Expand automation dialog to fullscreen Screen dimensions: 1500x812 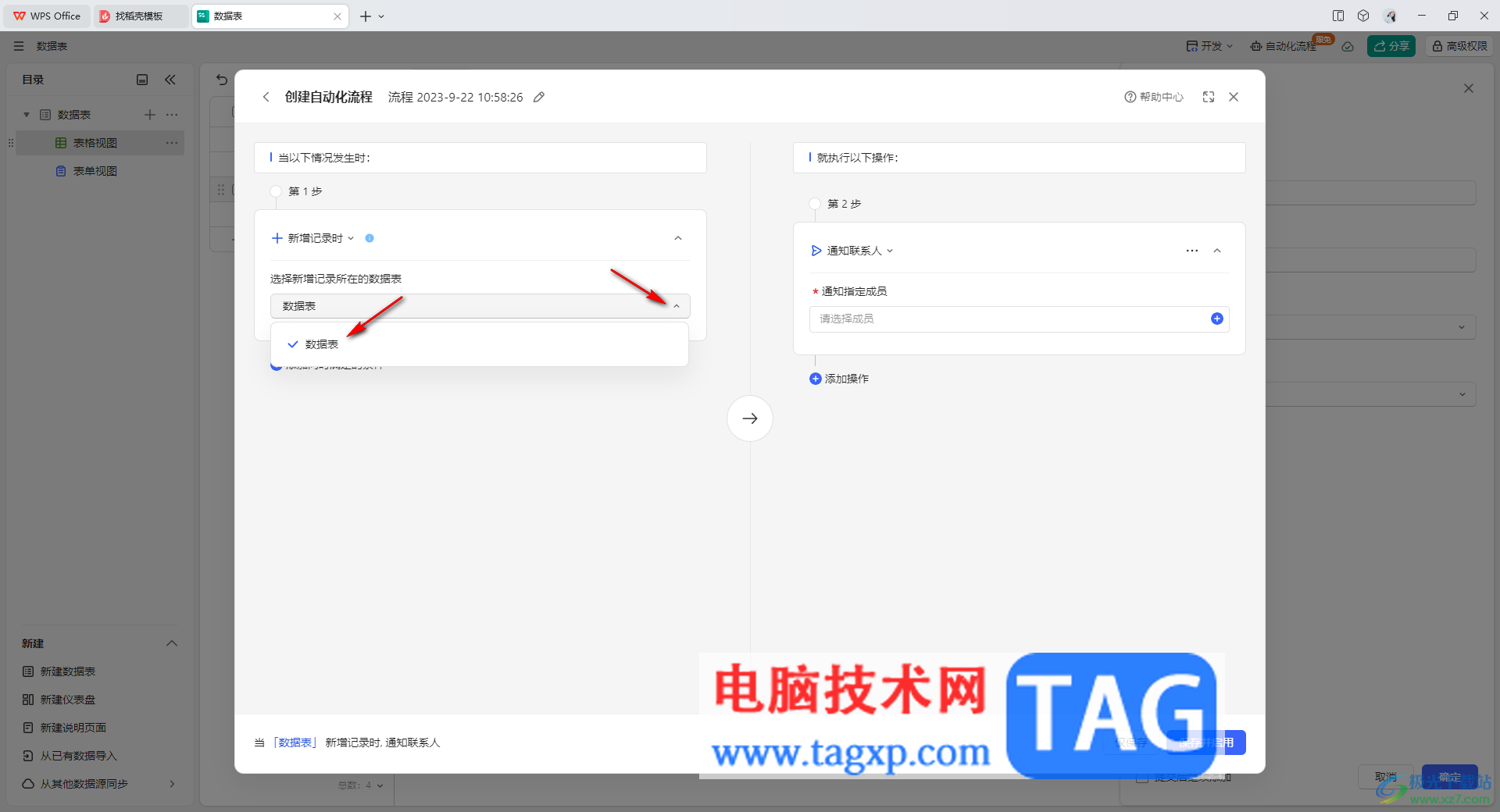(1209, 97)
